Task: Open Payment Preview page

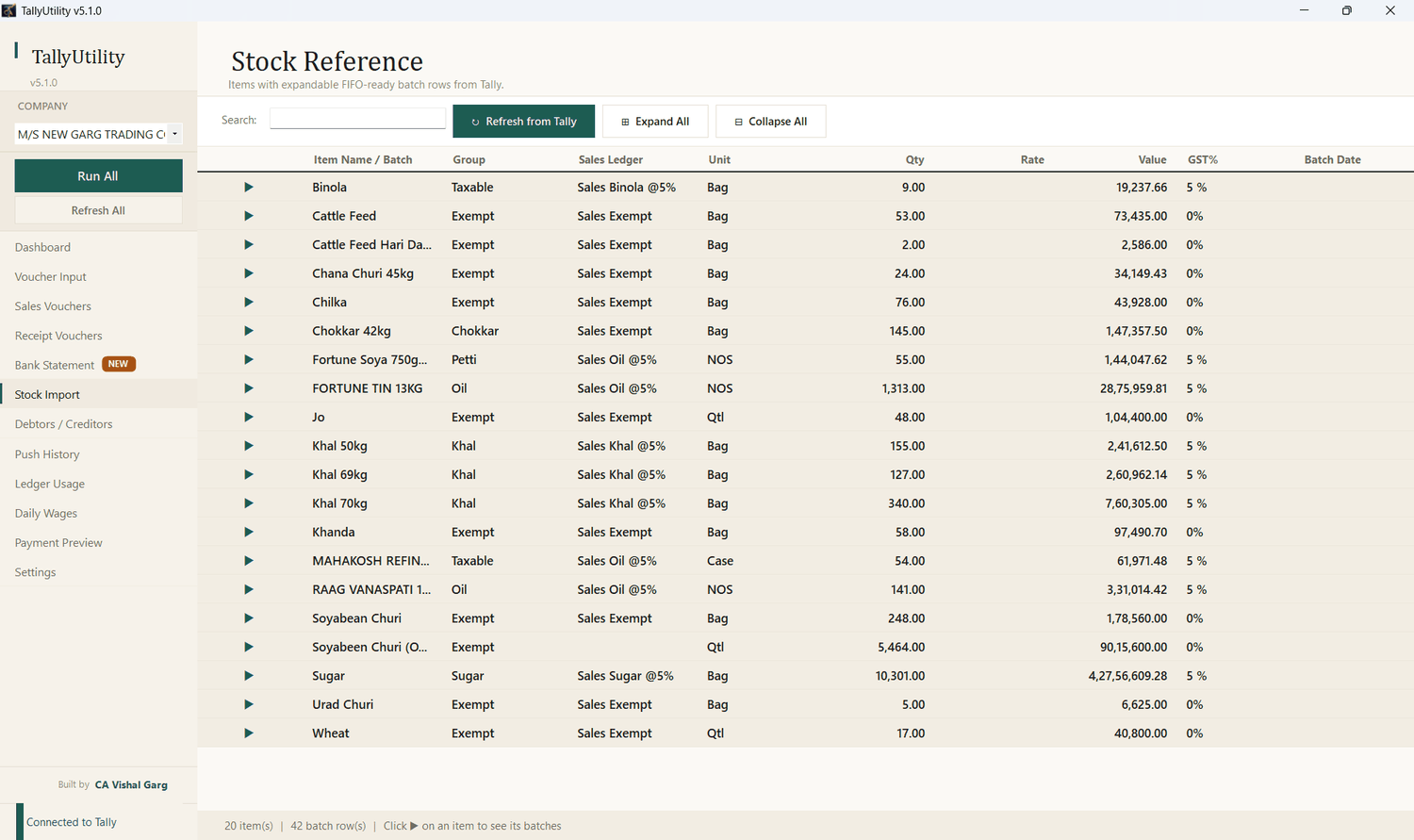Action: pyautogui.click(x=58, y=543)
